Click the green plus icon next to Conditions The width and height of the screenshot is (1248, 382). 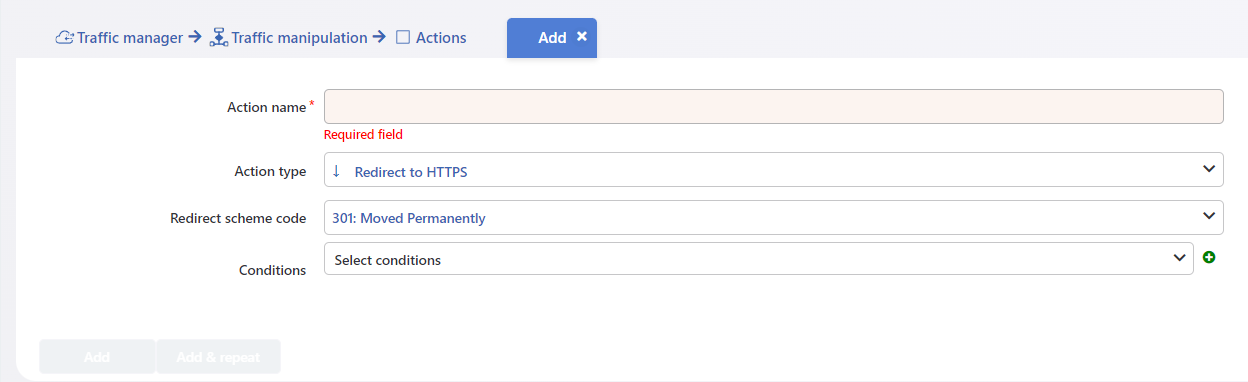pos(1209,258)
